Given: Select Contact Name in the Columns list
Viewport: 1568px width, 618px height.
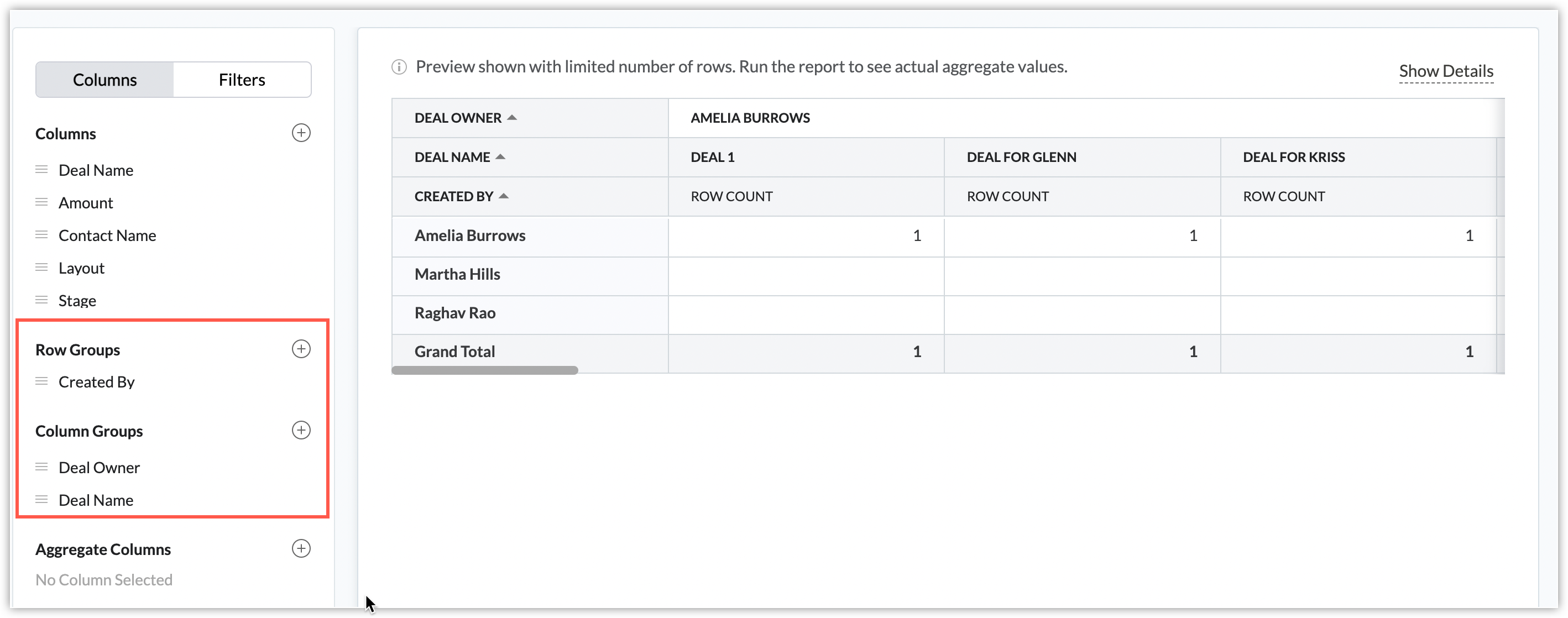Looking at the screenshot, I should [x=107, y=235].
